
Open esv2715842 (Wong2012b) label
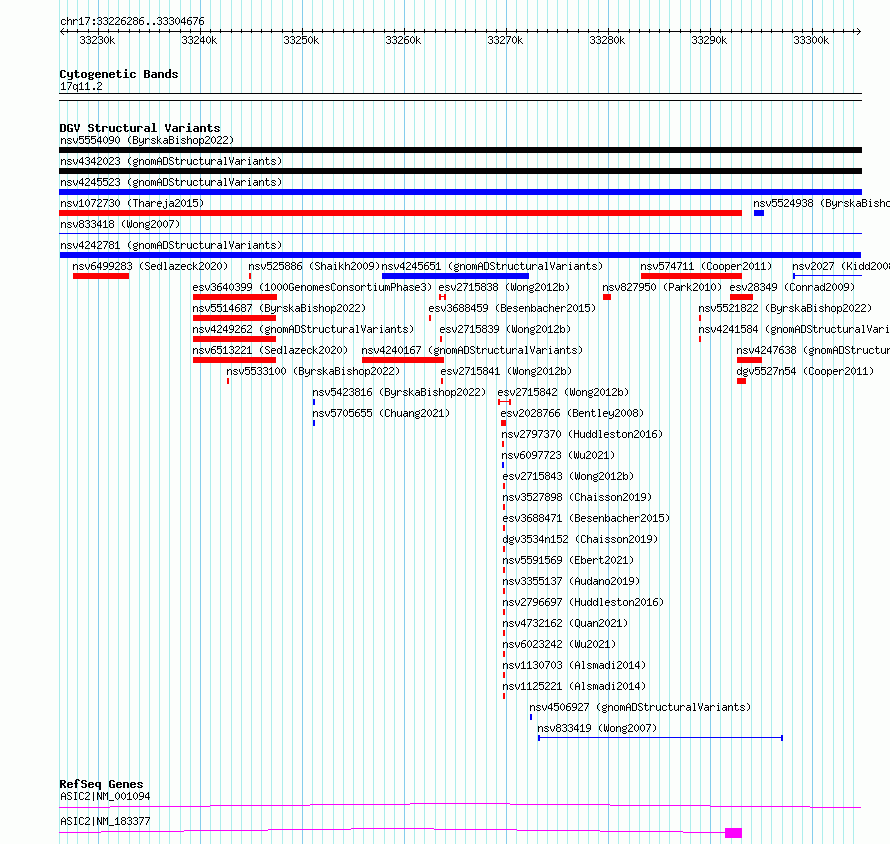[x=563, y=392]
